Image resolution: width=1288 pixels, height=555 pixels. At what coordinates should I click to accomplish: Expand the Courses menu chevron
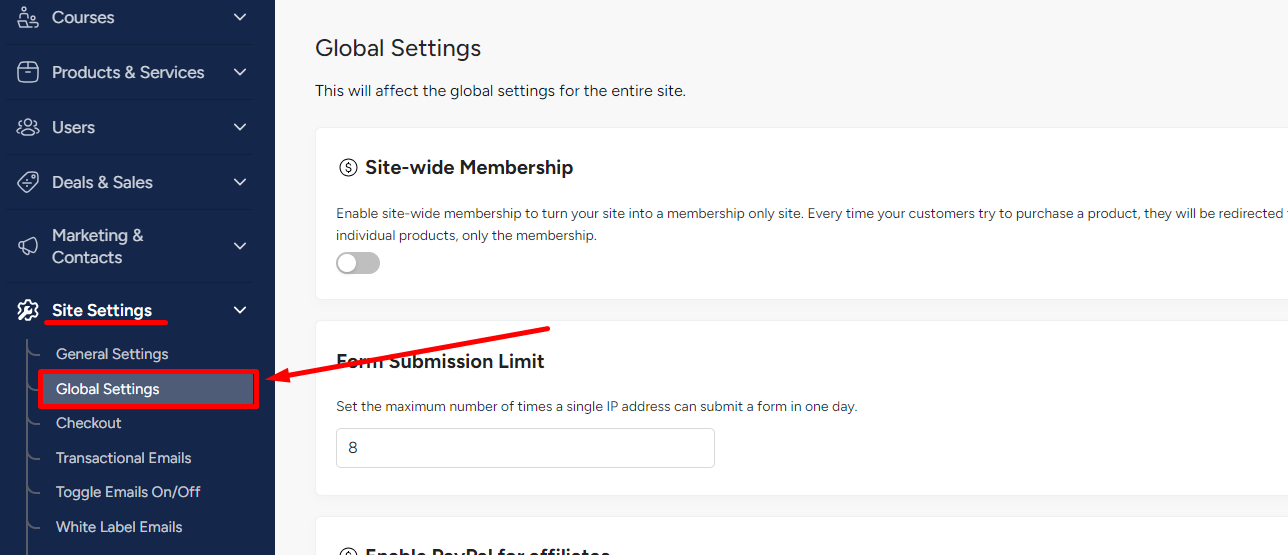click(239, 17)
